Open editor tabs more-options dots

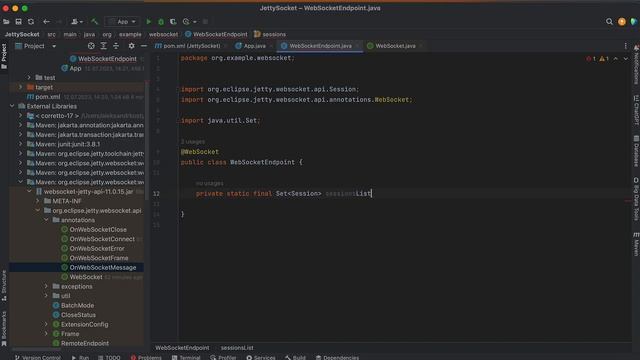point(625,46)
